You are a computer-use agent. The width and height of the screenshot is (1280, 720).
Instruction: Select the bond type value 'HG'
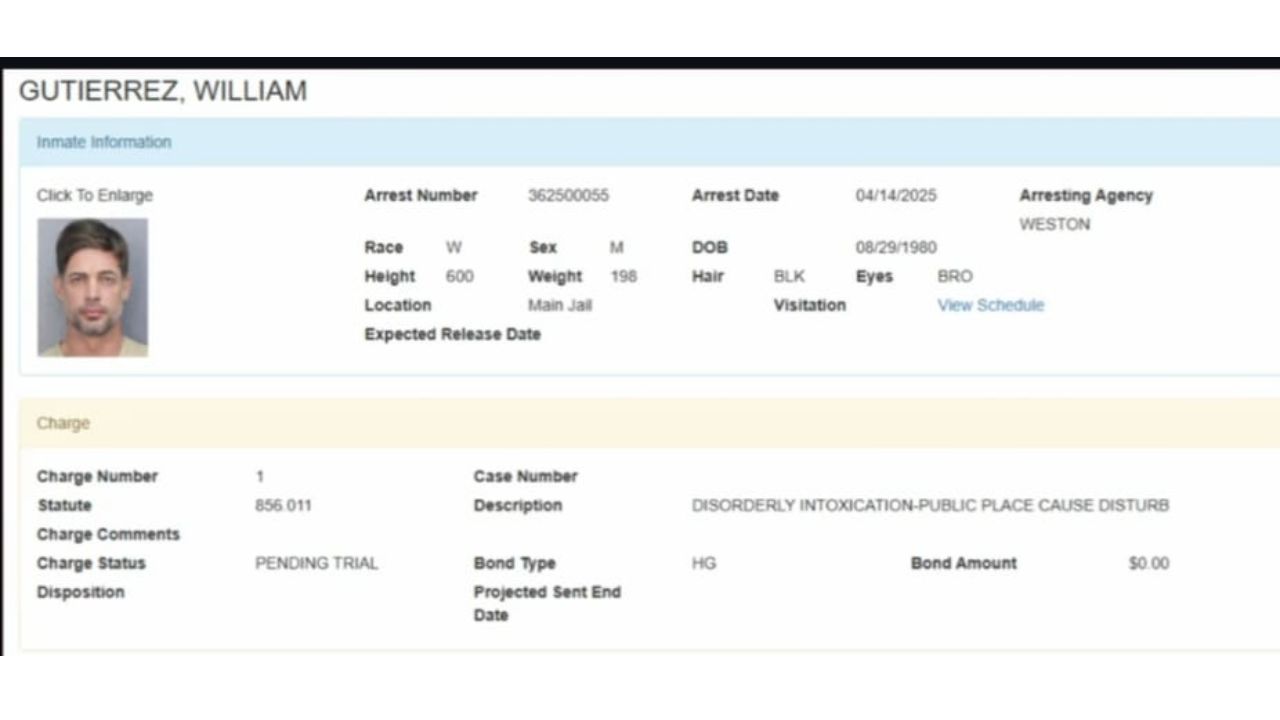tap(704, 563)
